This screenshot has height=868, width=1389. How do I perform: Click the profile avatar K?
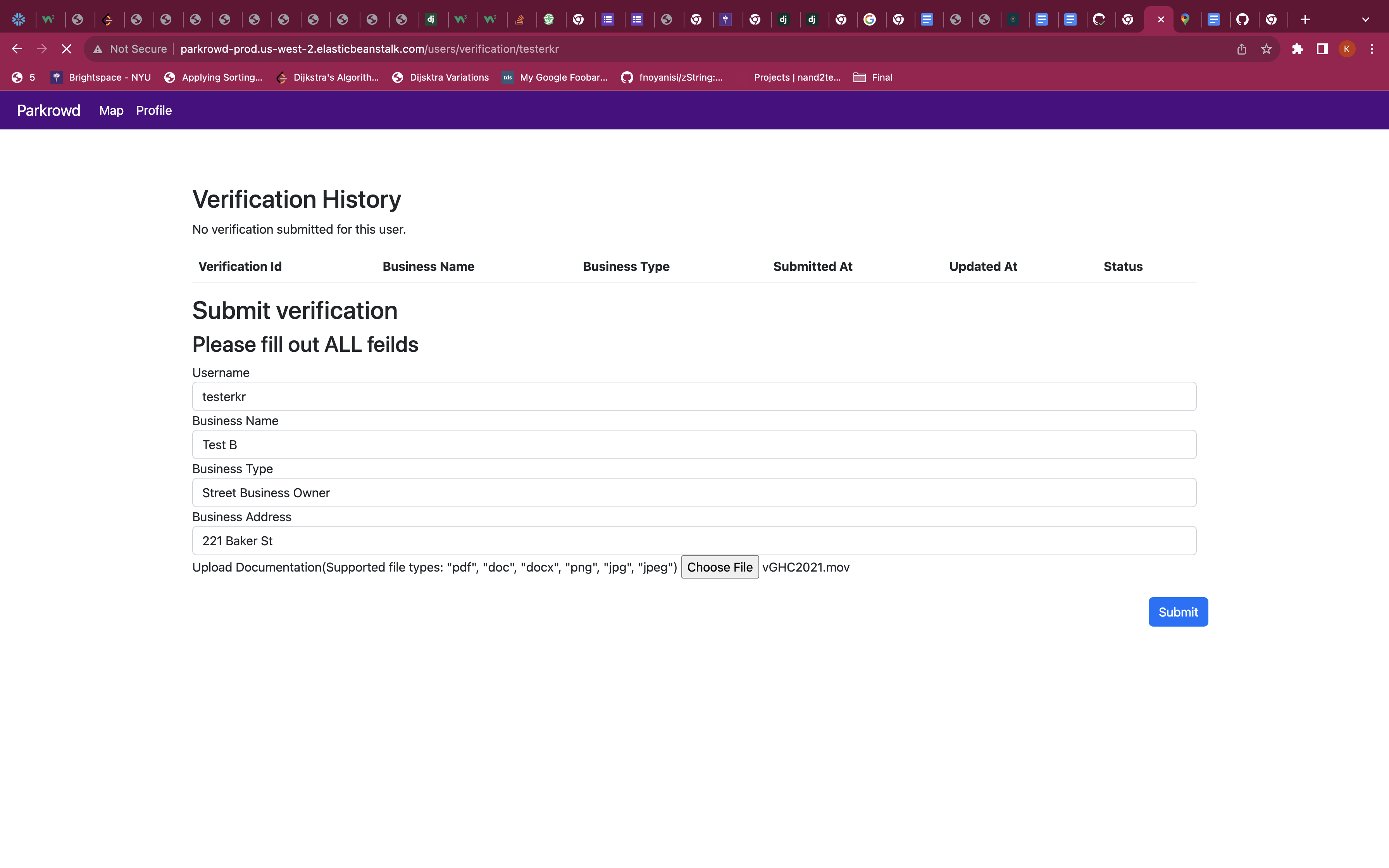click(1346, 49)
